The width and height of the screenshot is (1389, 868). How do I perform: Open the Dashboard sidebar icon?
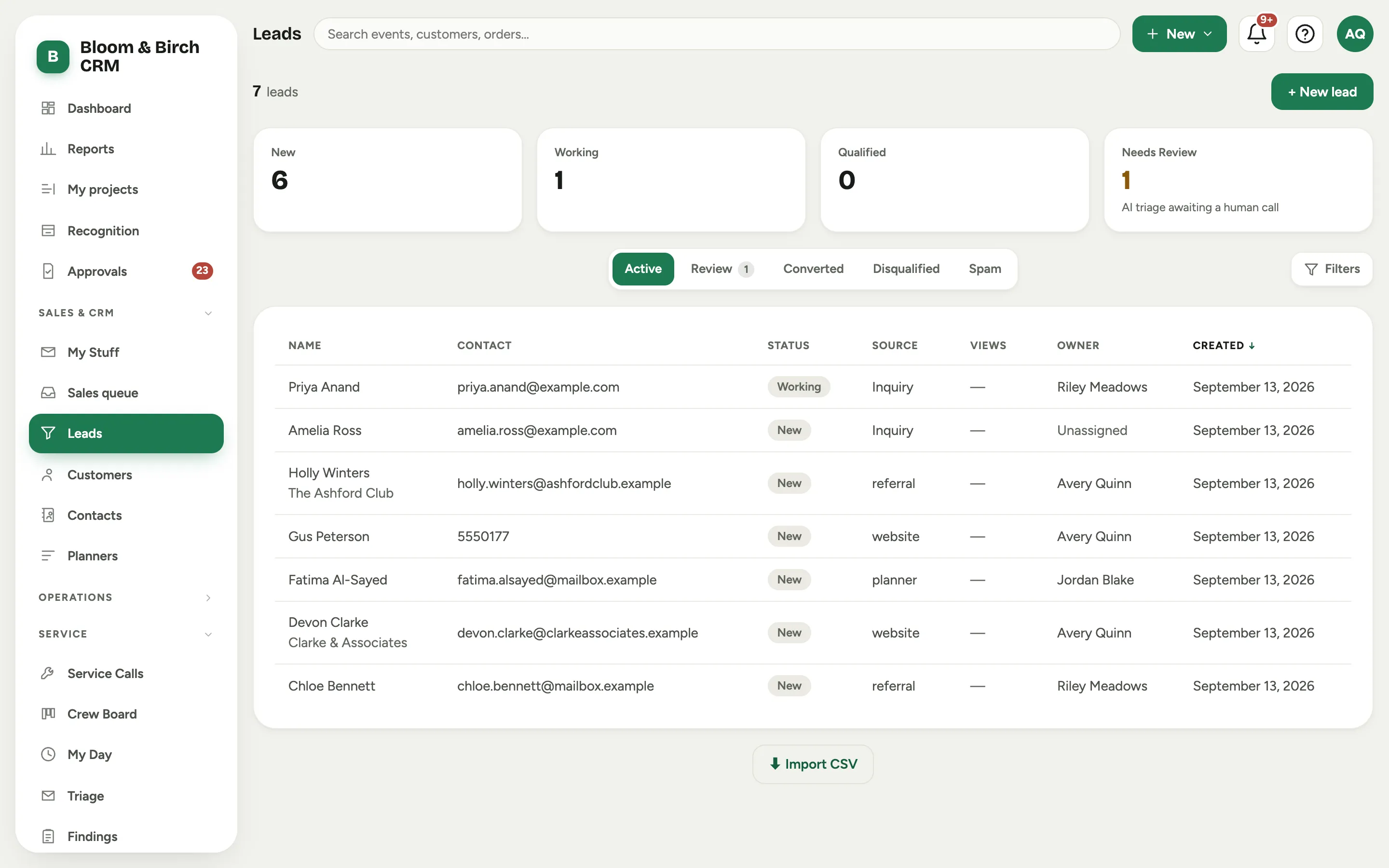pyautogui.click(x=48, y=108)
